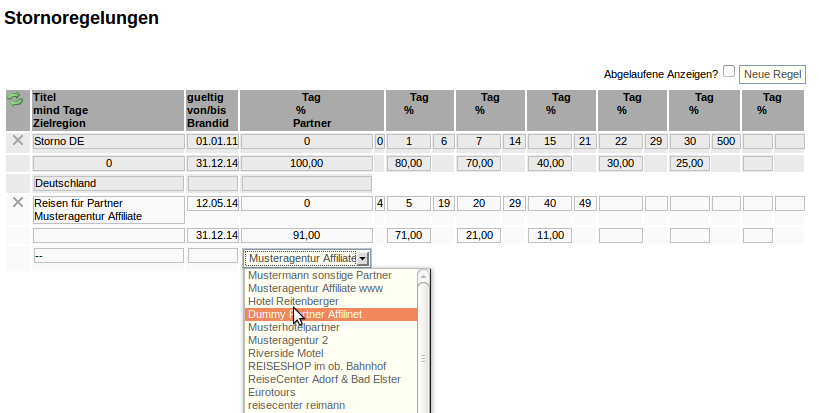The height and width of the screenshot is (413, 819).
Task: Remove the Reisen für Partner rule via X
Action: click(17, 203)
